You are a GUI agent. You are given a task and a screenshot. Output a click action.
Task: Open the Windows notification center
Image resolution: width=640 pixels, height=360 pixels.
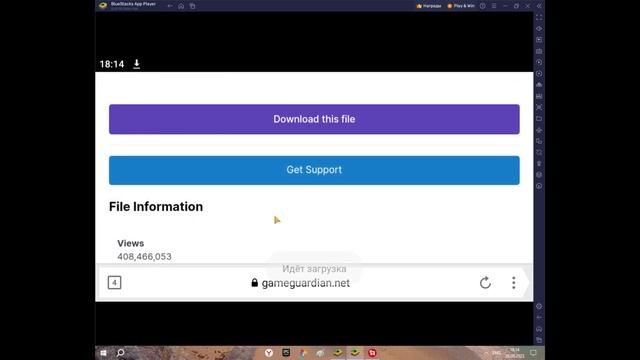(533, 353)
